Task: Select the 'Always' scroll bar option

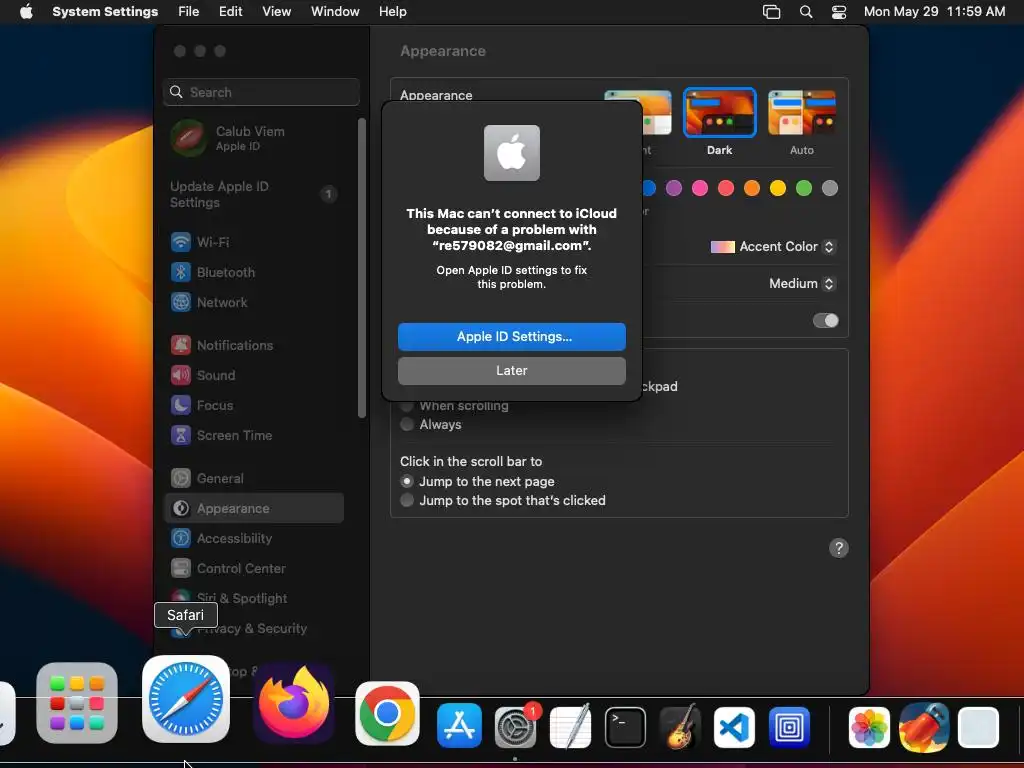Action: pyautogui.click(x=407, y=424)
